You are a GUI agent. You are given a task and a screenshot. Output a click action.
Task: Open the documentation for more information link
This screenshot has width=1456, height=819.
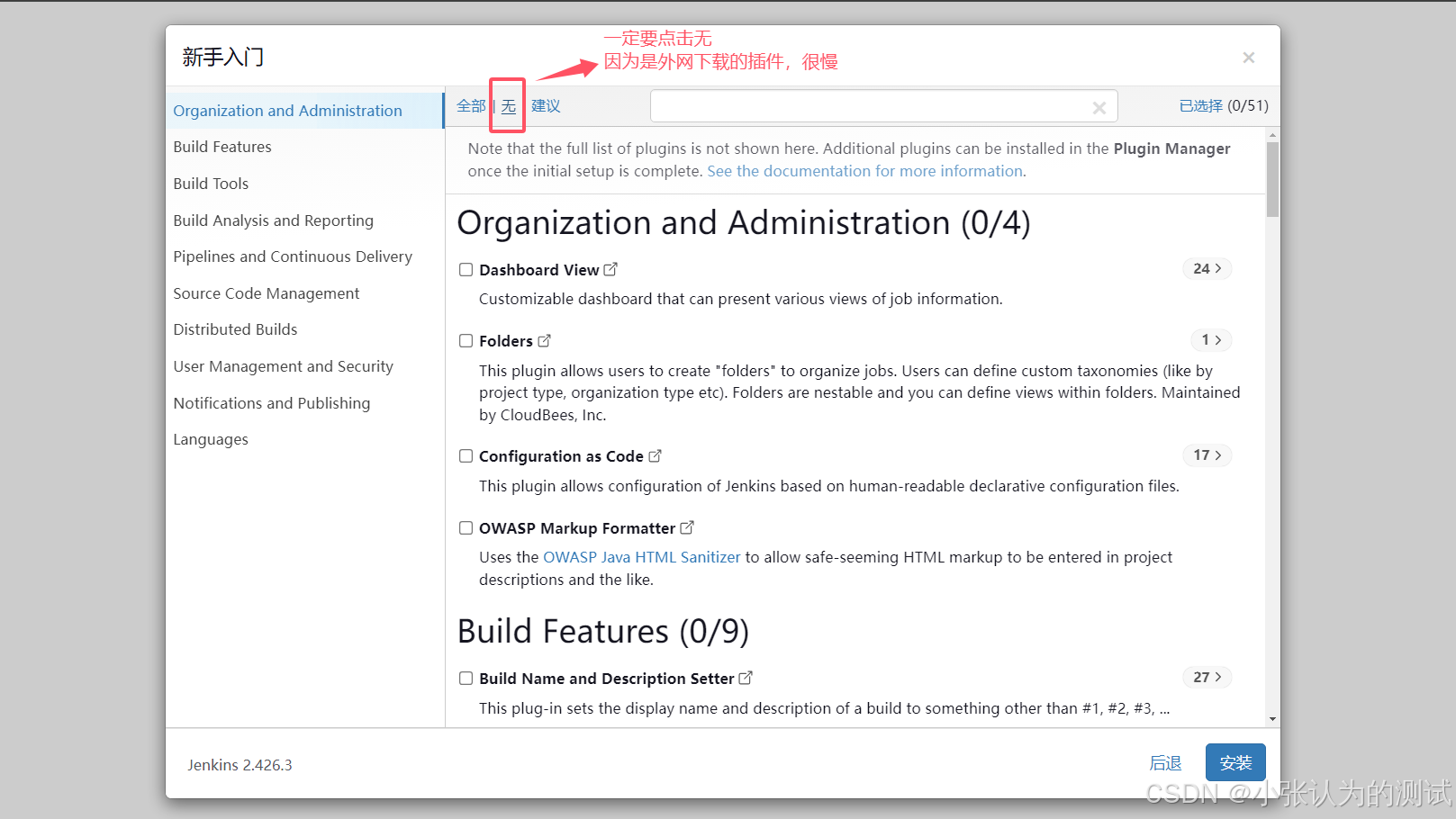coord(866,171)
